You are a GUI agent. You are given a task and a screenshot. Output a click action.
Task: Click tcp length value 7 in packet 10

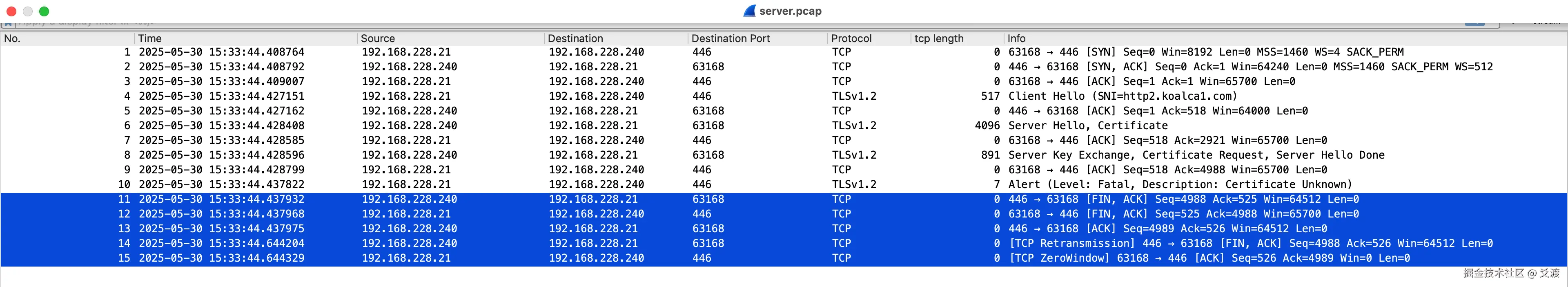997,185
